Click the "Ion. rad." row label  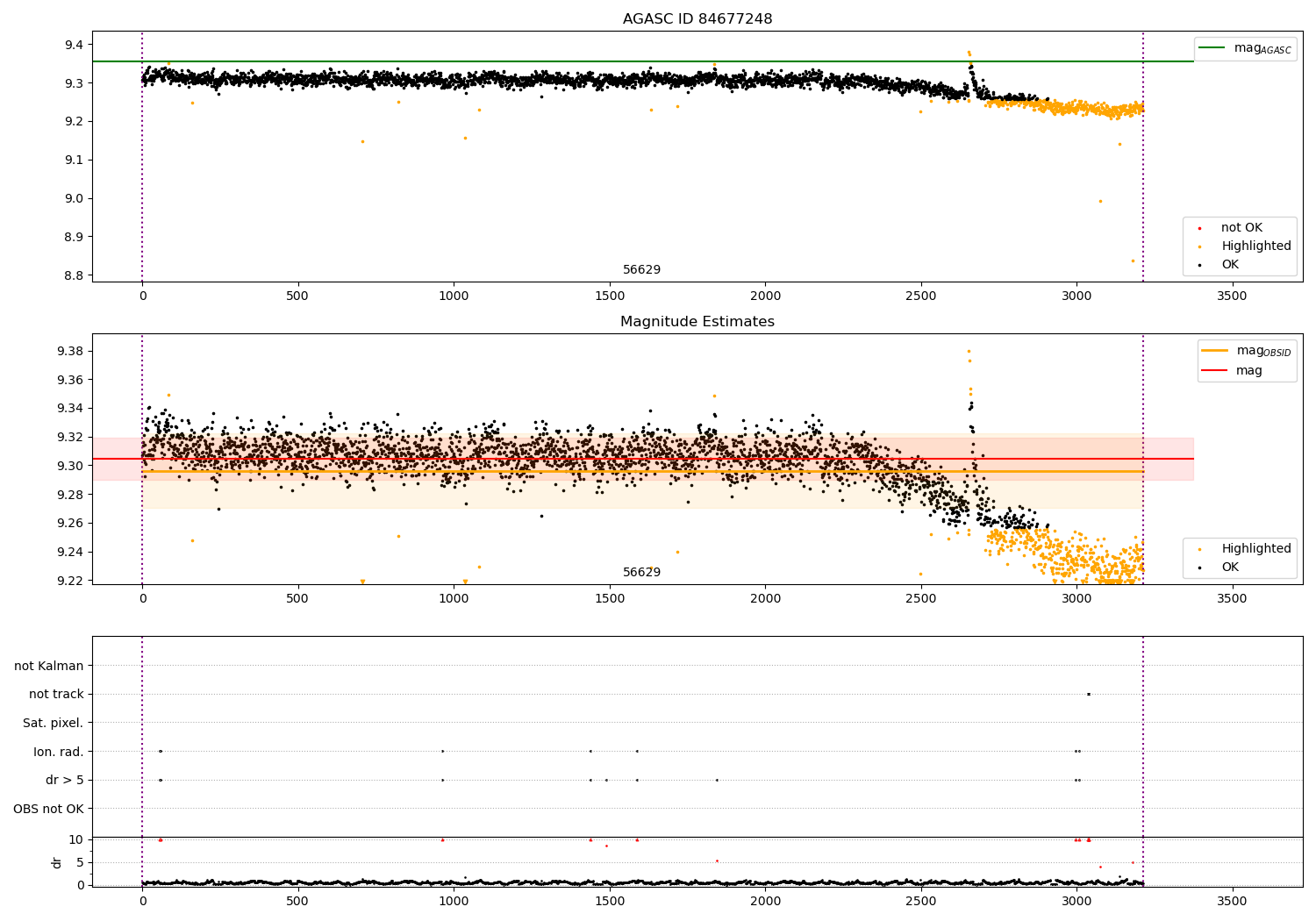(59, 752)
